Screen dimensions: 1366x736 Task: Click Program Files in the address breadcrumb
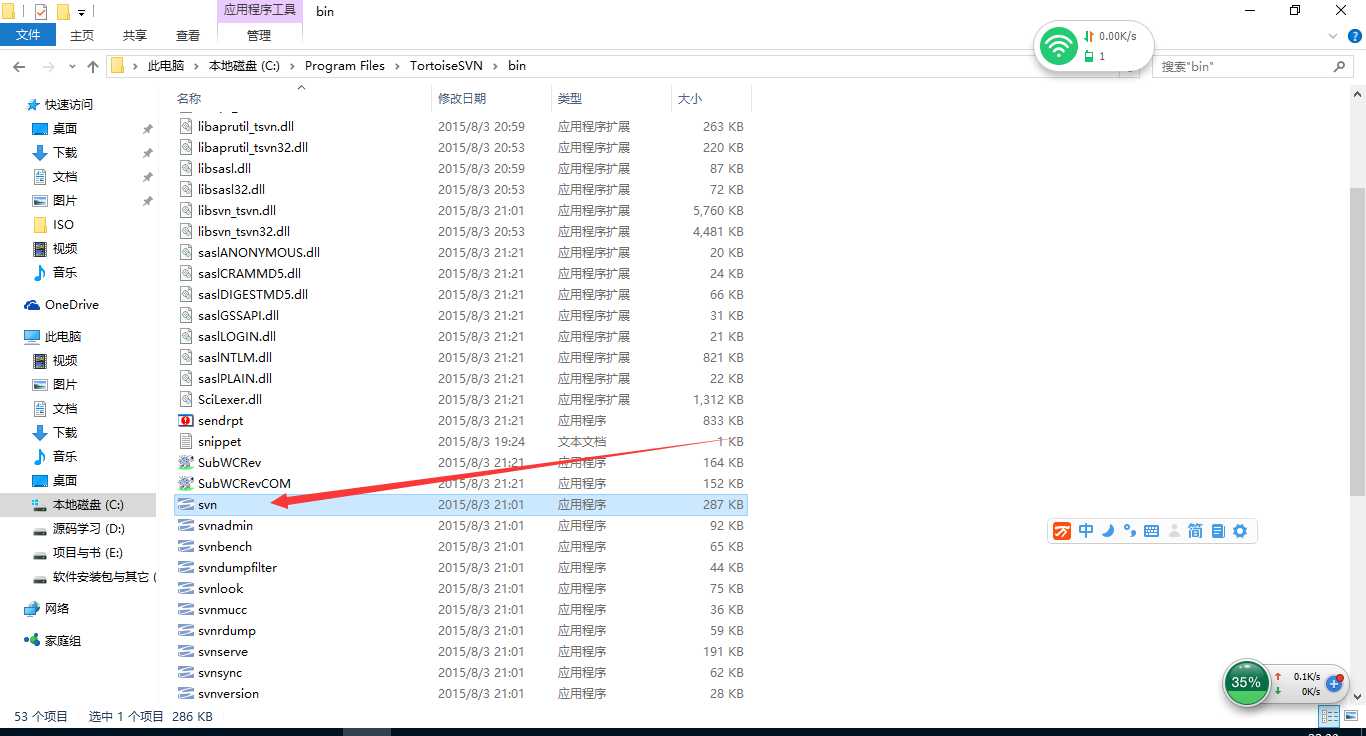click(345, 66)
